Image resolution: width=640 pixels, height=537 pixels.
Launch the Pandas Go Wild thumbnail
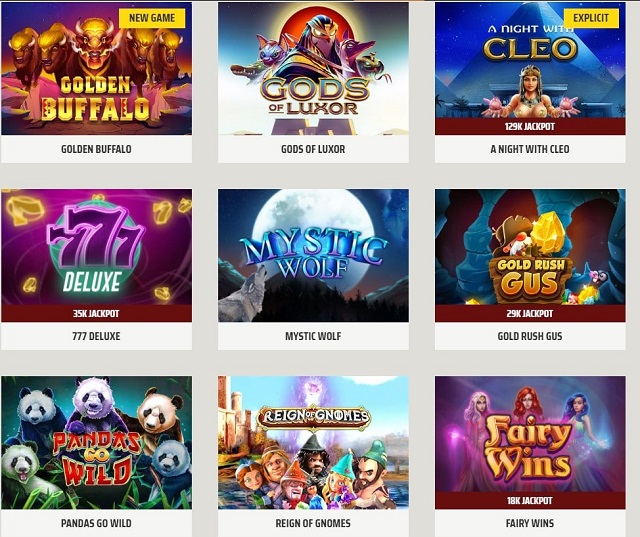[x=96, y=442]
